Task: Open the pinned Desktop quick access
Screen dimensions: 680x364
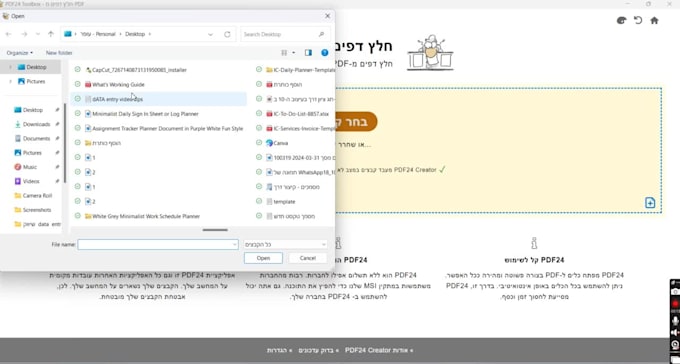Action: (x=33, y=110)
